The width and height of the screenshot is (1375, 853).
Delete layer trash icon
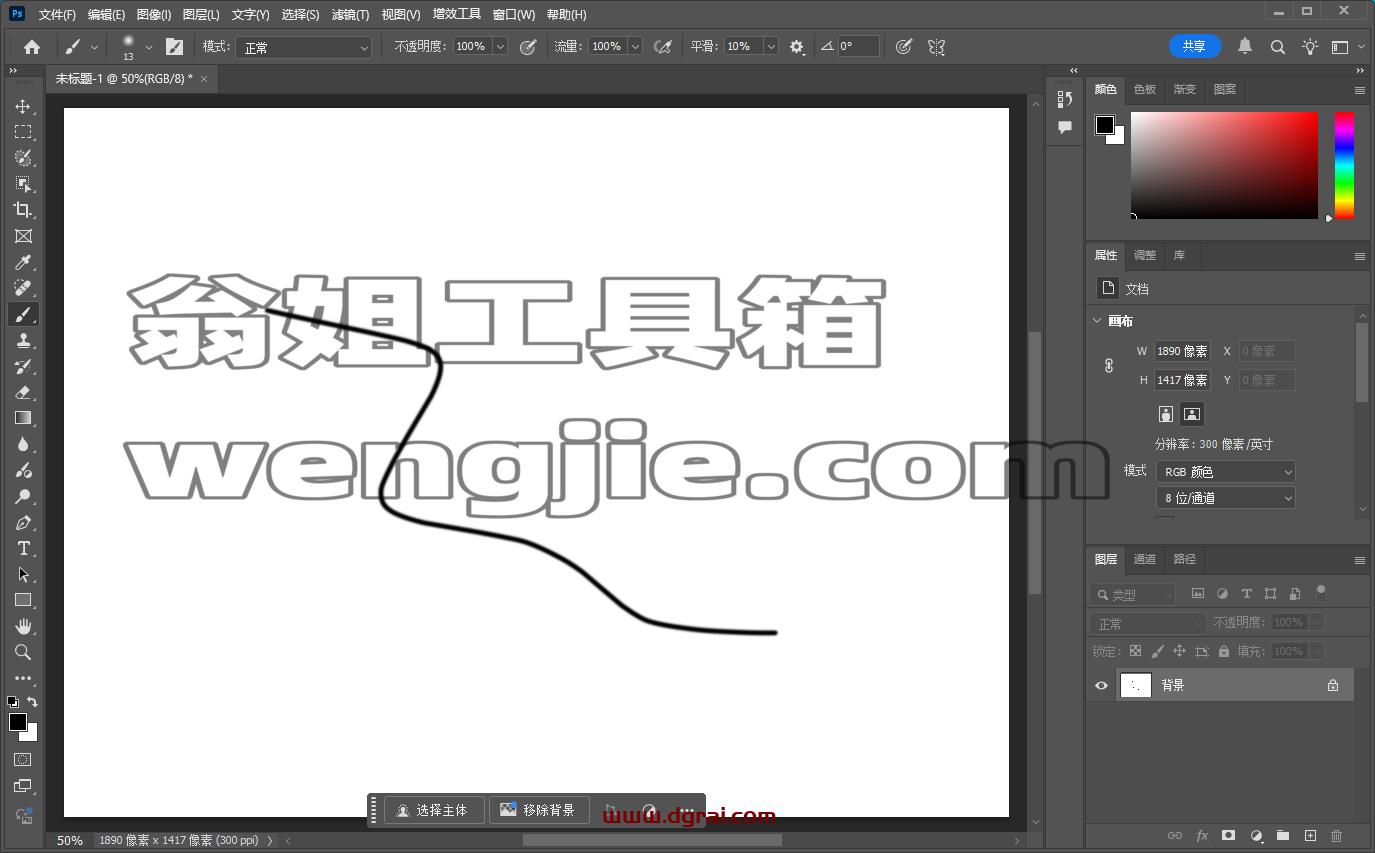click(1337, 835)
